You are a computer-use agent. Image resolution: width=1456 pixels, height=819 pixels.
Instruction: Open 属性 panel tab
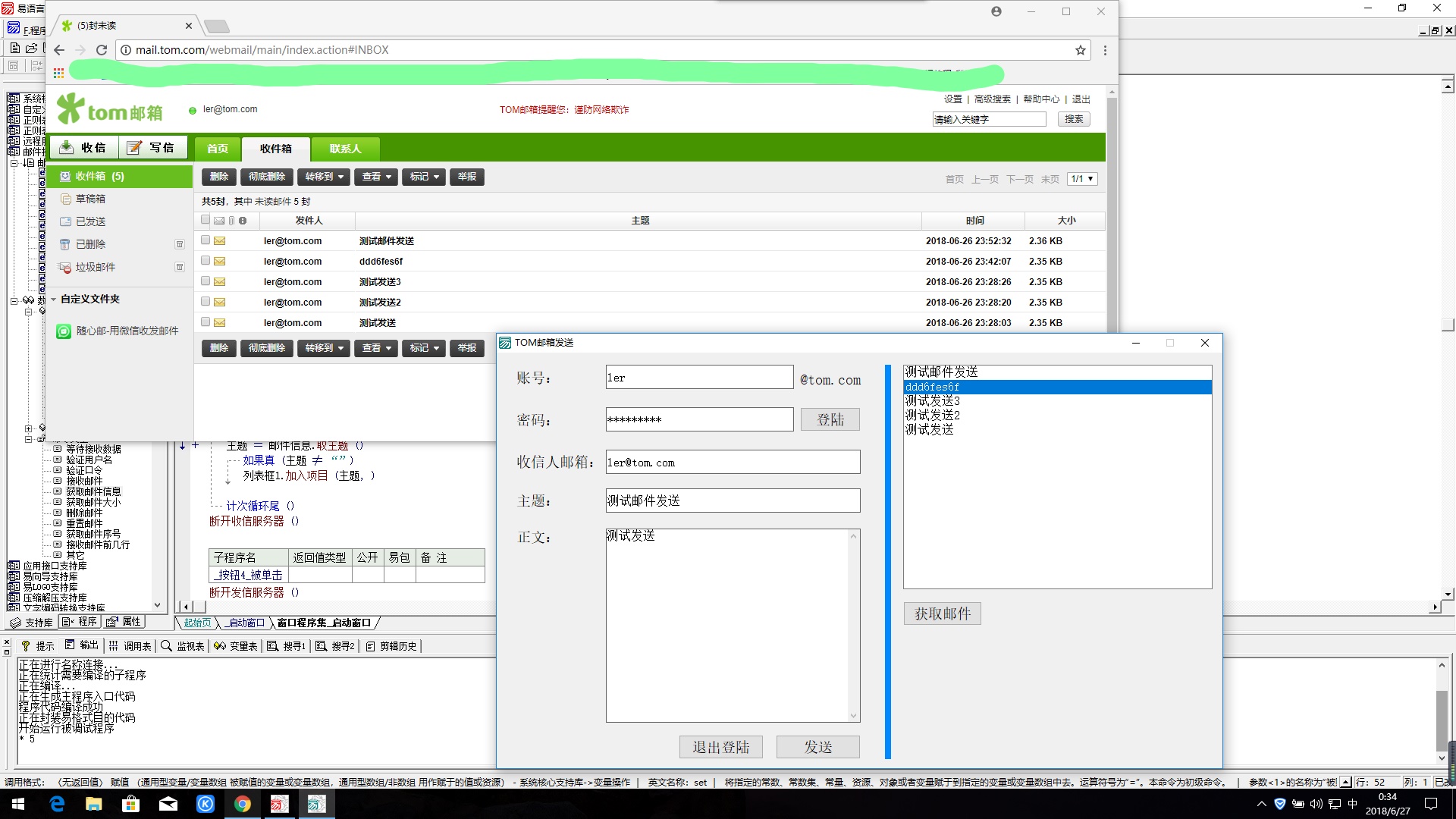(x=124, y=622)
